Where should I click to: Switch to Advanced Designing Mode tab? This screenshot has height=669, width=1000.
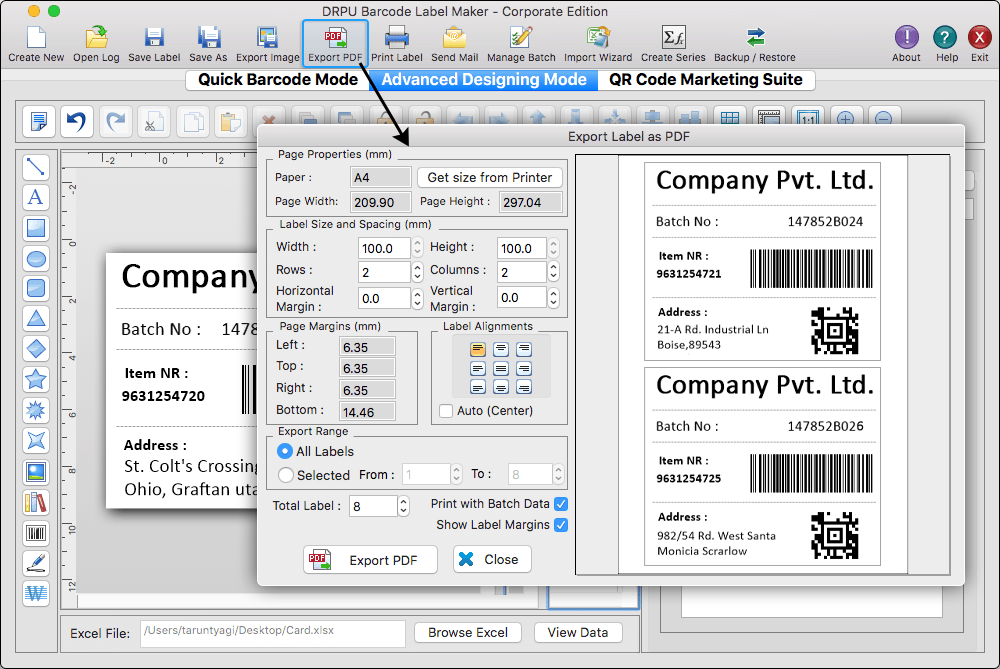click(x=484, y=80)
